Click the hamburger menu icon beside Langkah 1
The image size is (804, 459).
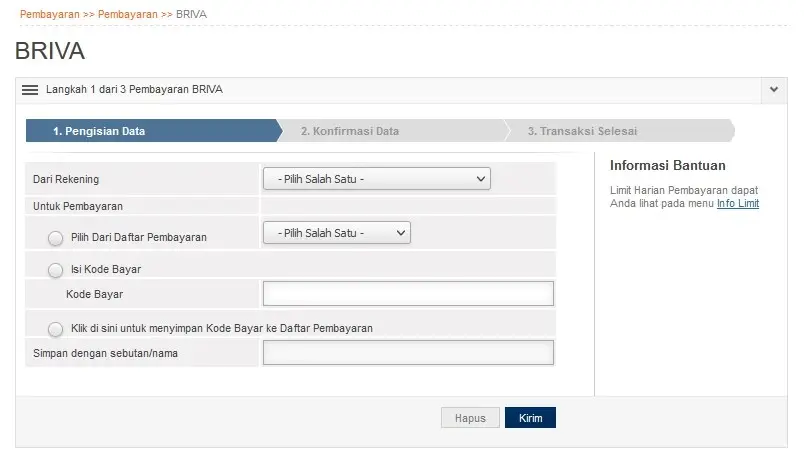tap(30, 90)
